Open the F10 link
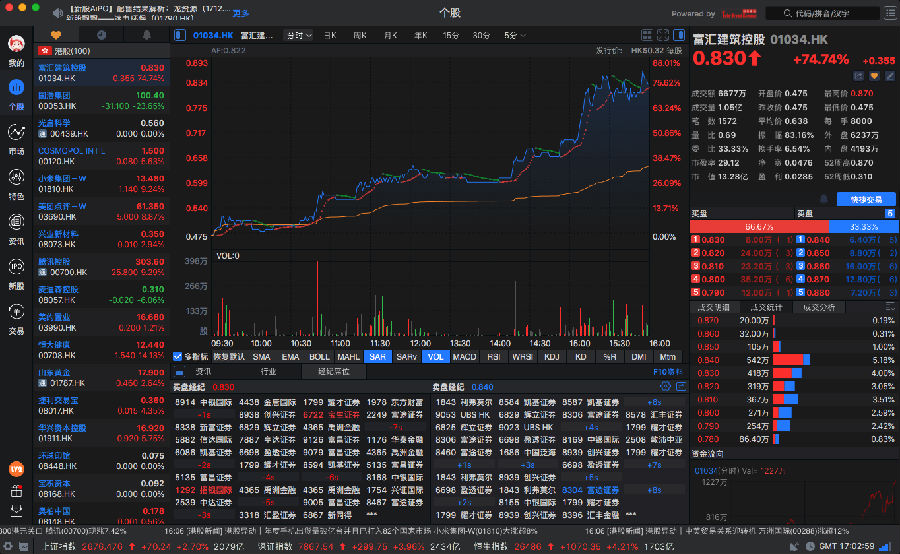Viewport: 900px width, 554px height. (x=668, y=371)
